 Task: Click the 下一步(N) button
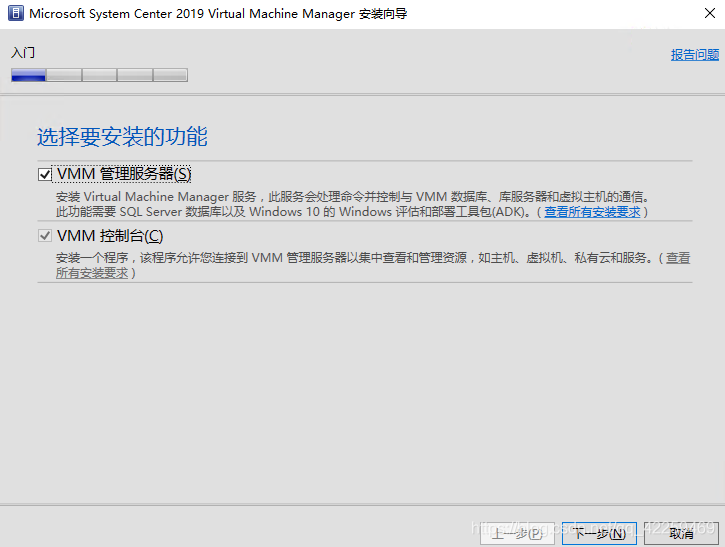coord(599,534)
